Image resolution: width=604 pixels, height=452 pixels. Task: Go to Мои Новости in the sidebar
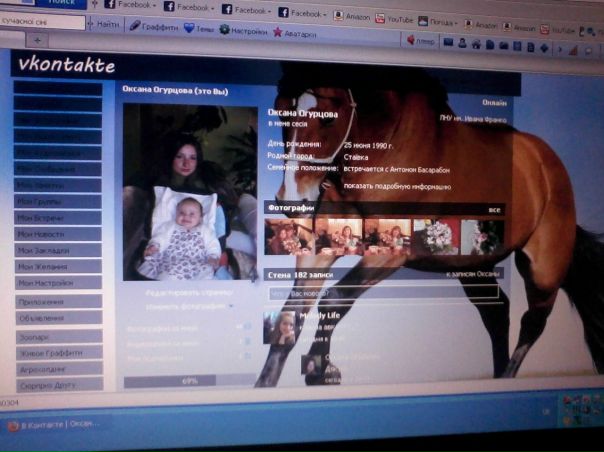[x=59, y=233]
